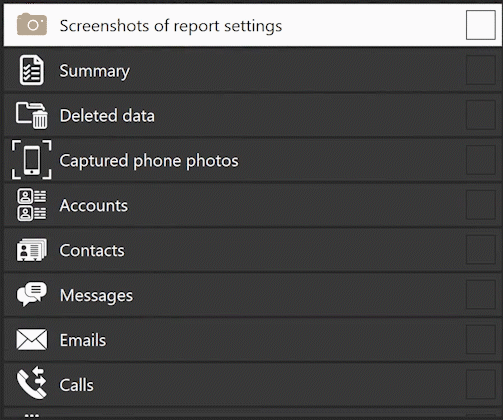Select the Emails list row label

point(83,340)
